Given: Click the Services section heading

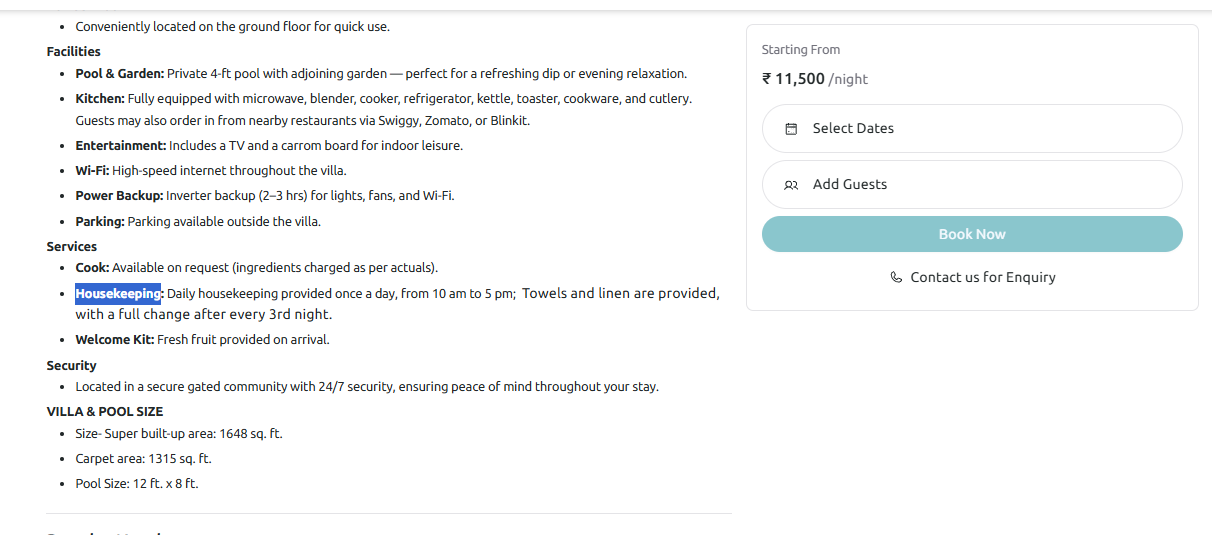Looking at the screenshot, I should coord(71,246).
